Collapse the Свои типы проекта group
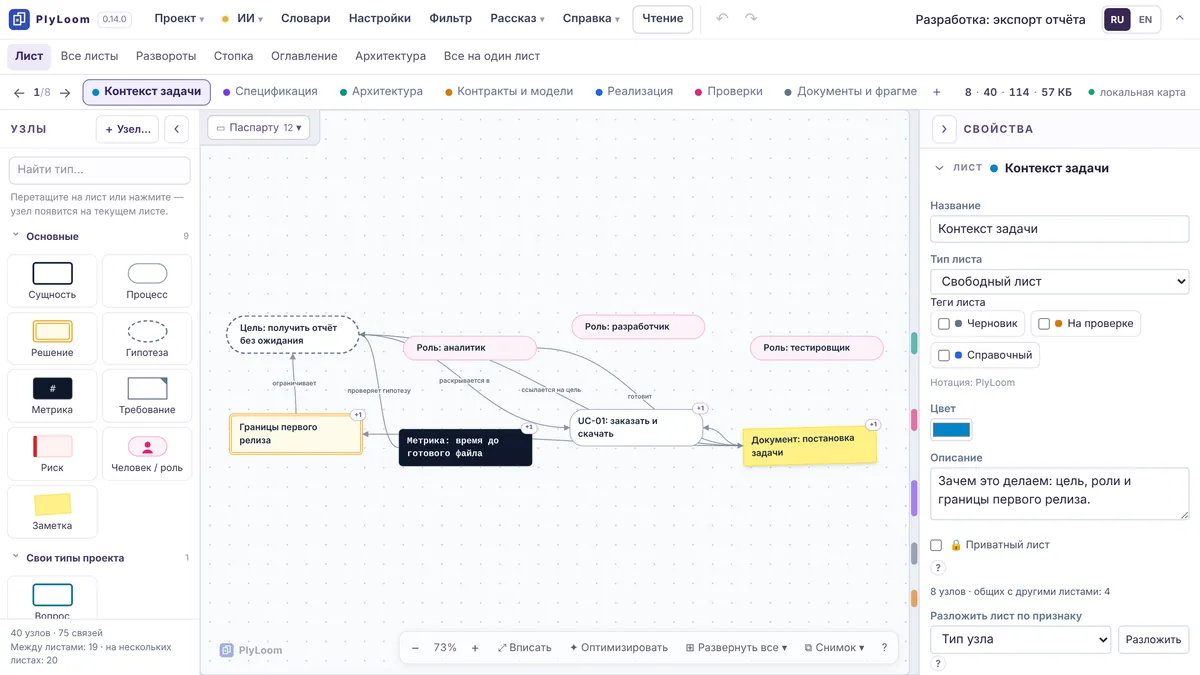Viewport: 1200px width, 675px height. (x=16, y=558)
